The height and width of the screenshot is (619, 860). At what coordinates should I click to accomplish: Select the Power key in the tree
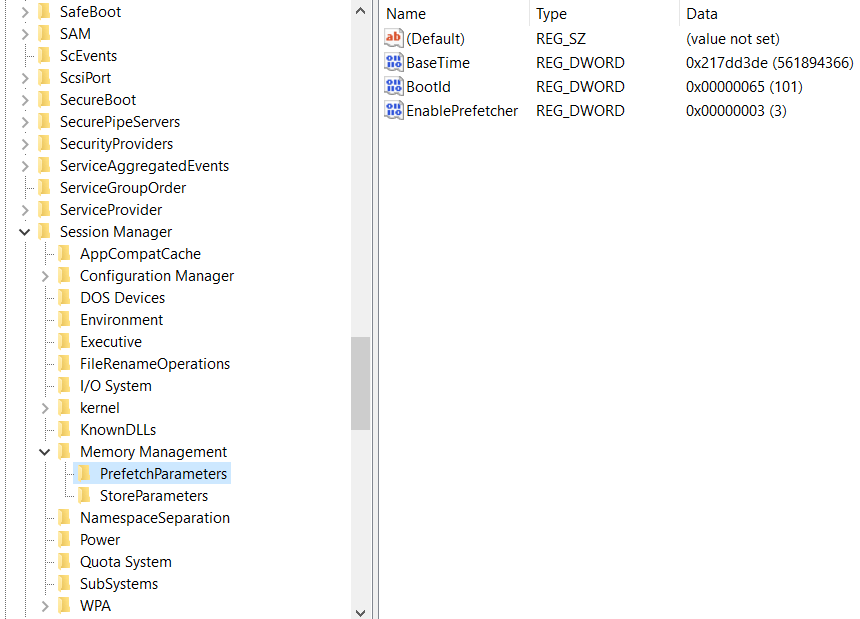100,540
